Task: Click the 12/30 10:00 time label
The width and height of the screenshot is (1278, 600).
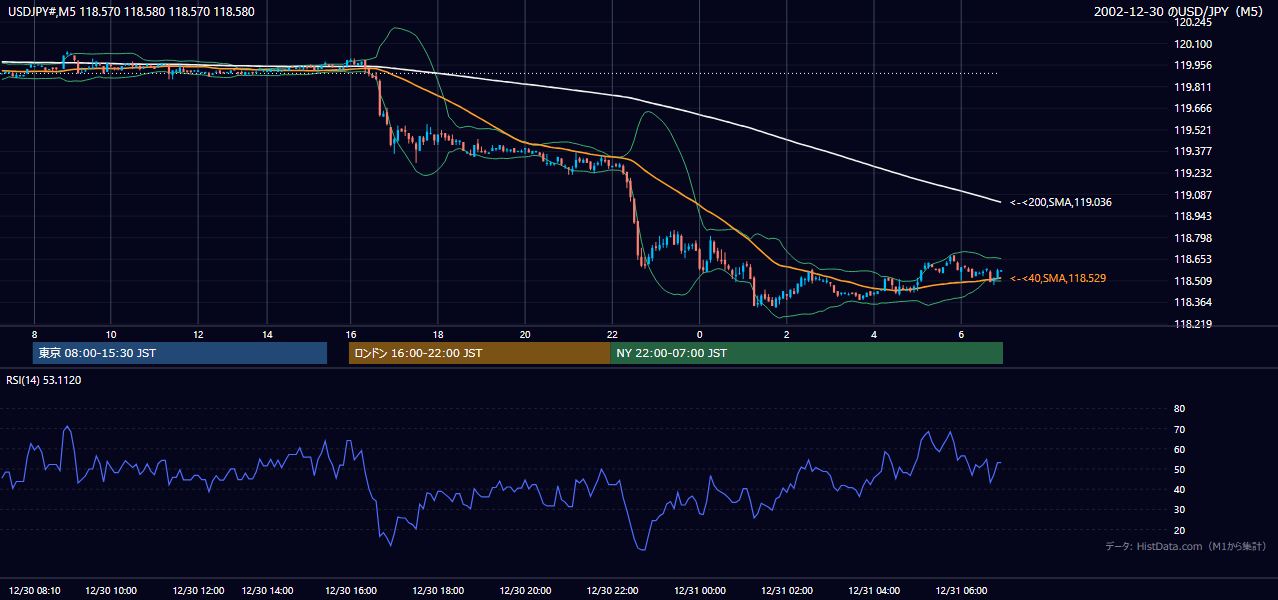Action: [111, 590]
